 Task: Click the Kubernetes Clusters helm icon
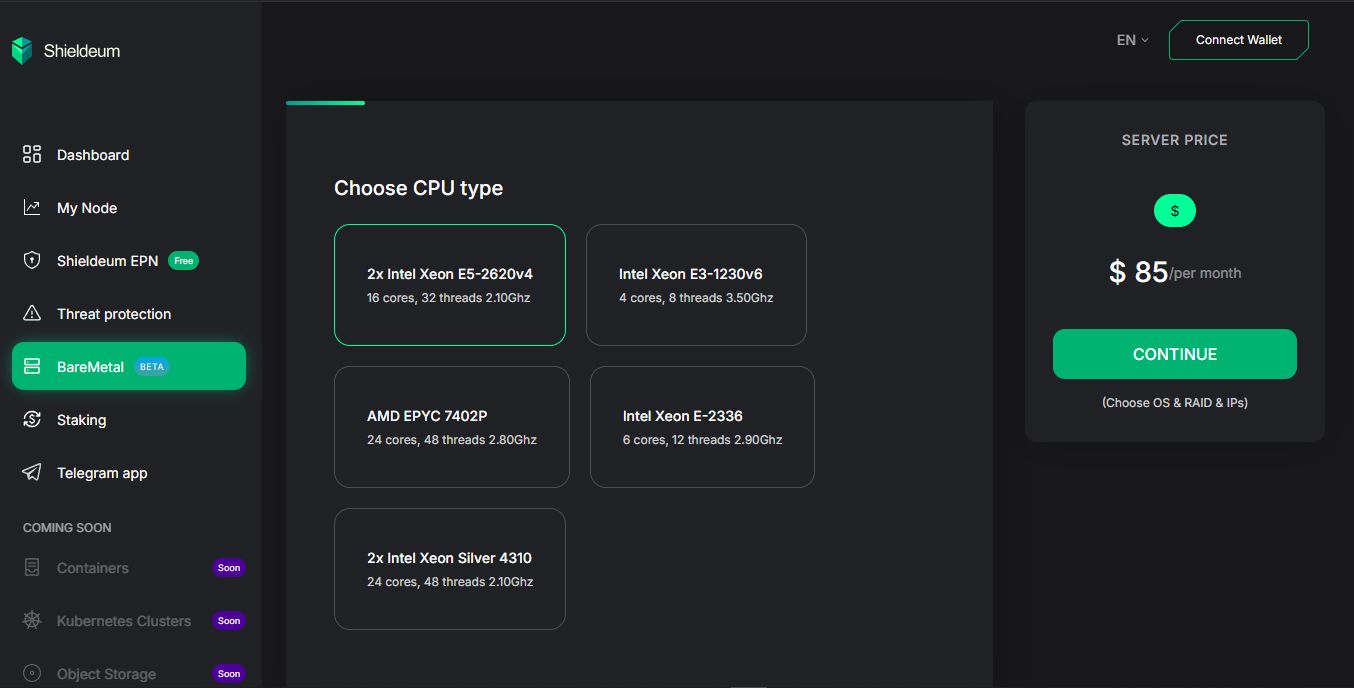point(32,621)
